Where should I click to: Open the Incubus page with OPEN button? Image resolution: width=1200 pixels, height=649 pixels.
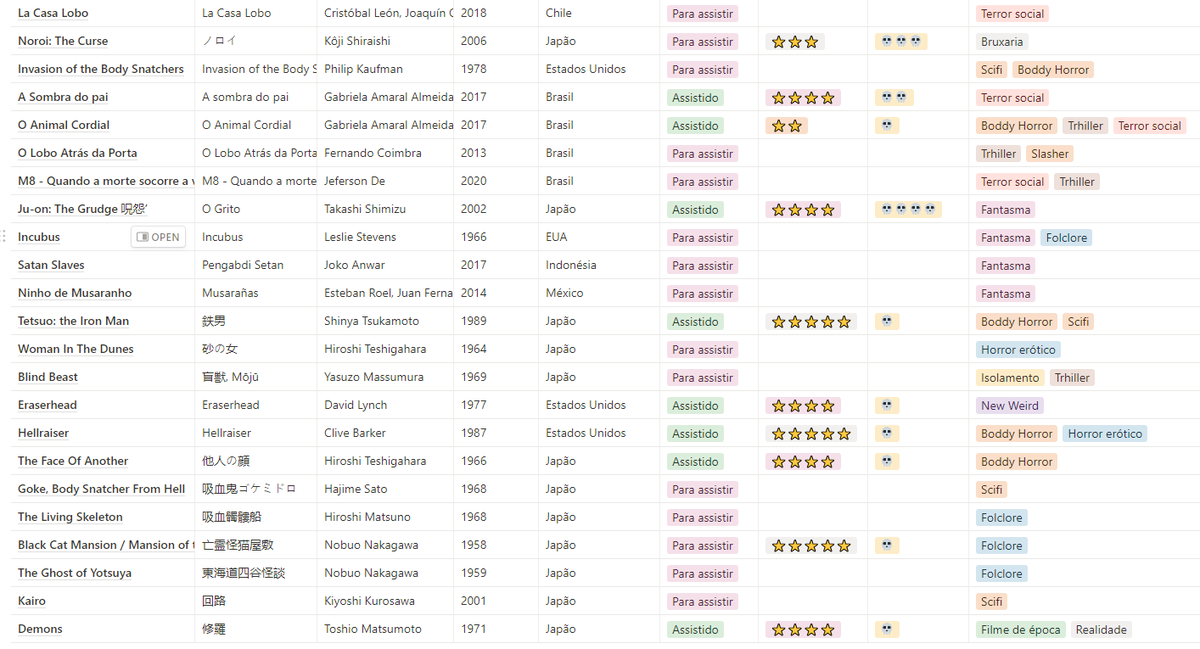tap(158, 237)
